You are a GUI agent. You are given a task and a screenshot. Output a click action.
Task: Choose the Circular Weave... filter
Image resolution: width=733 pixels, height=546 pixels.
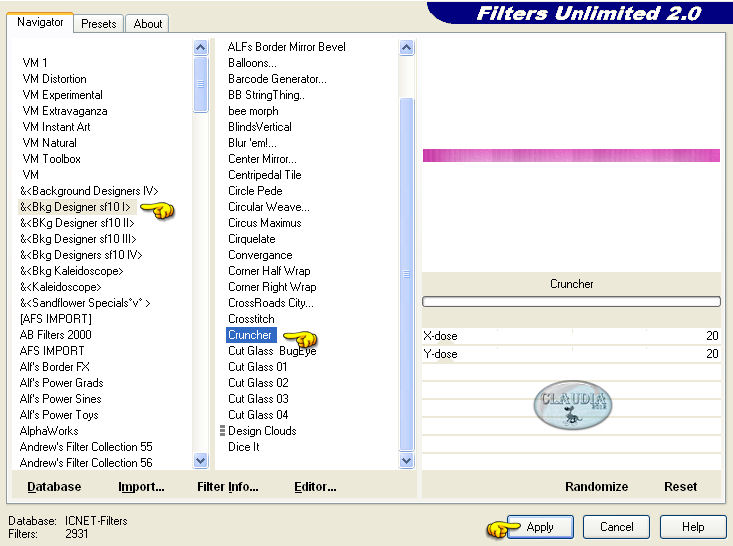(x=269, y=207)
